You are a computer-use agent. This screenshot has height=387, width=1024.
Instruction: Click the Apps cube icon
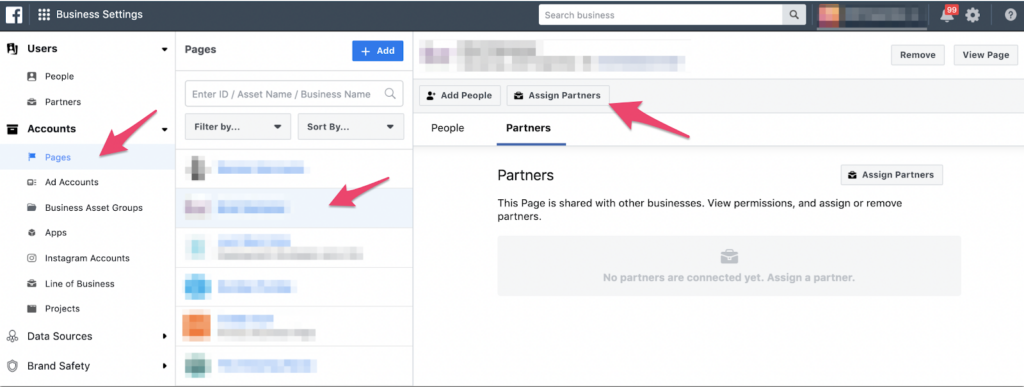(31, 232)
